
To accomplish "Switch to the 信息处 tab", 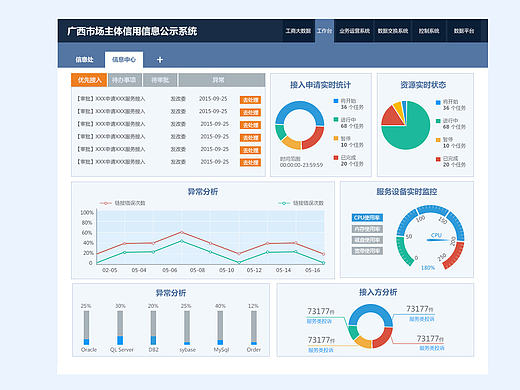I will coord(84,60).
